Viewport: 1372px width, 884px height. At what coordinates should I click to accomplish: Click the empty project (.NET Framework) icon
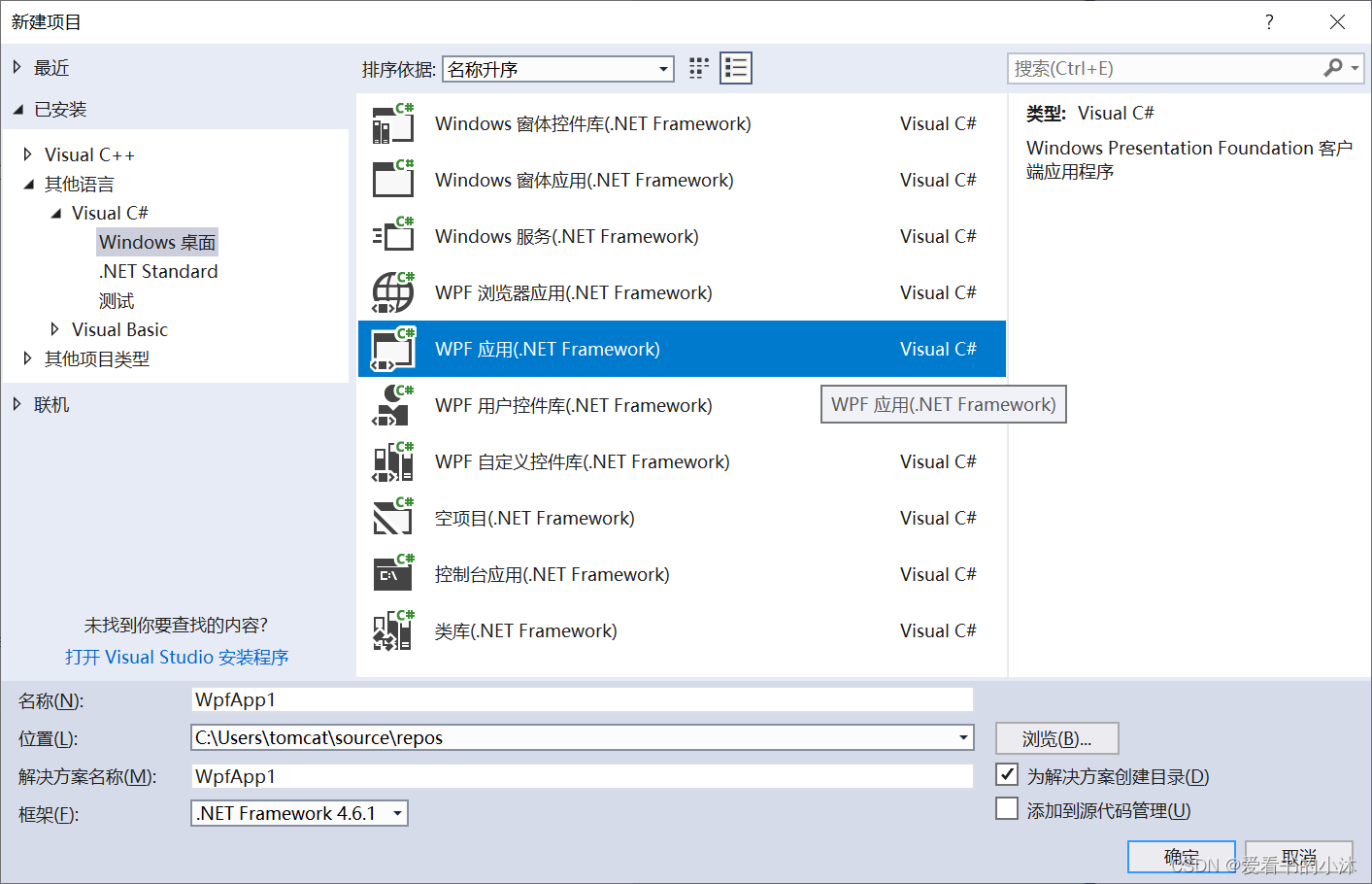393,518
